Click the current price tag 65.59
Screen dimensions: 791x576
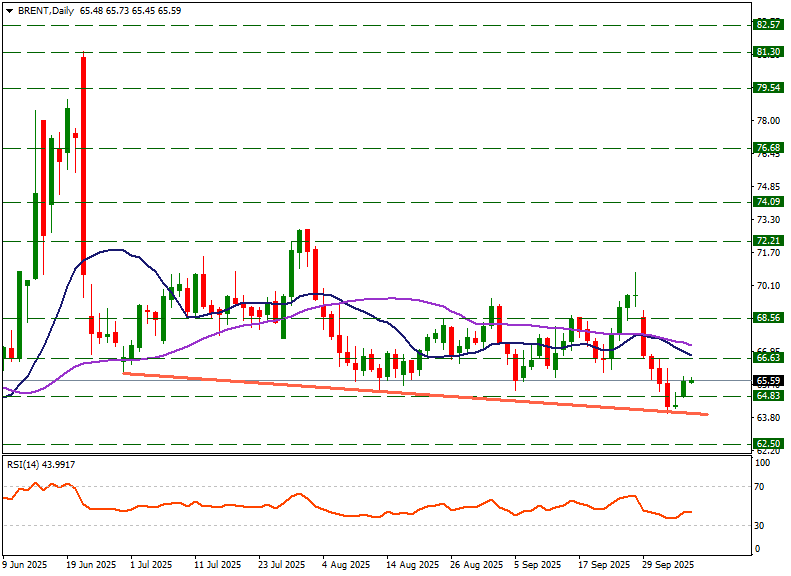(767, 380)
